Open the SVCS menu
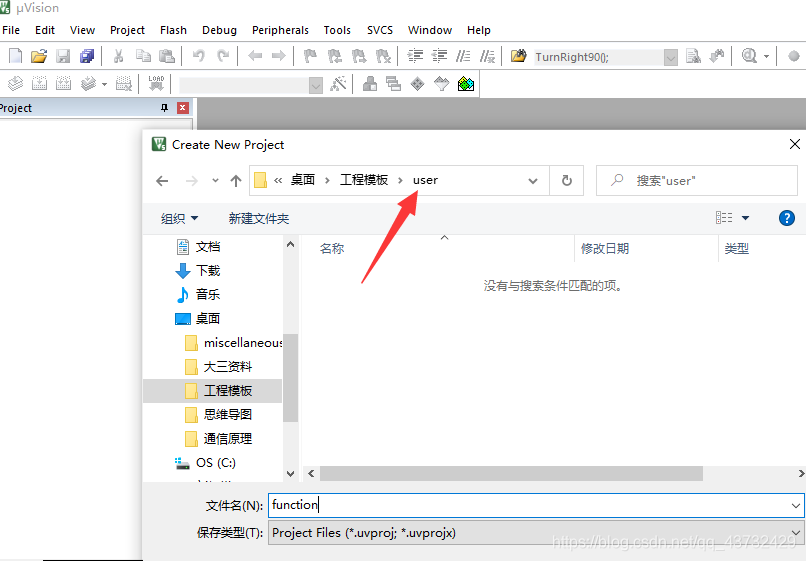 click(x=380, y=30)
